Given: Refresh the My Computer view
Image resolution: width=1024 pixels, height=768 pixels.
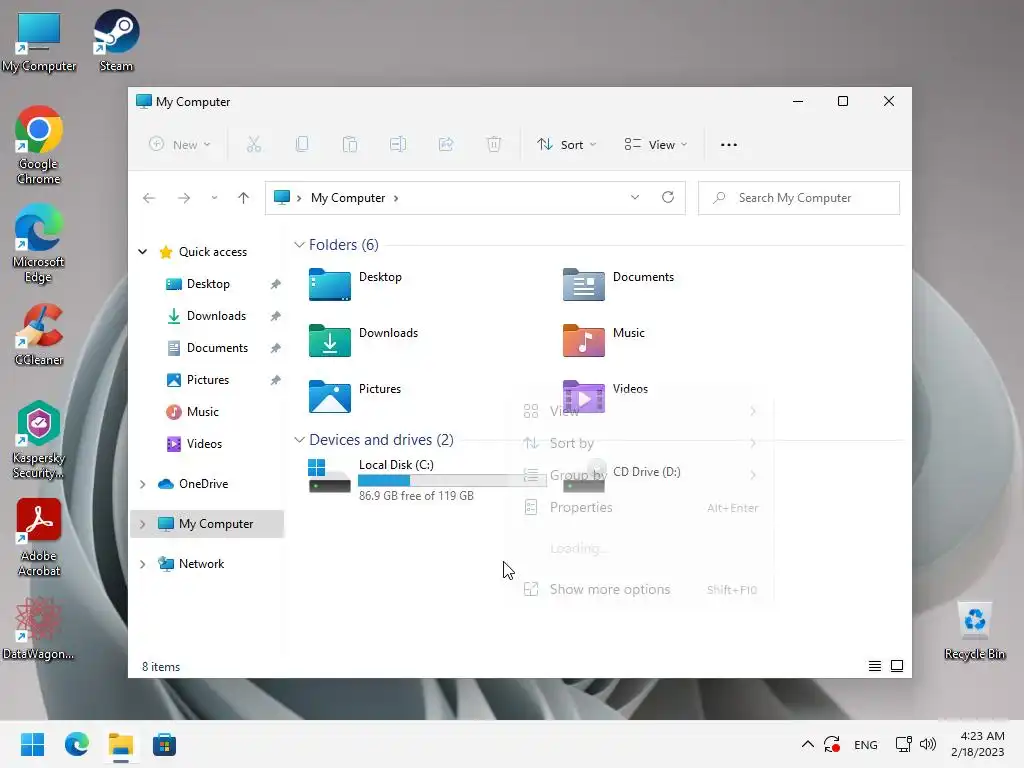Looking at the screenshot, I should pos(667,197).
